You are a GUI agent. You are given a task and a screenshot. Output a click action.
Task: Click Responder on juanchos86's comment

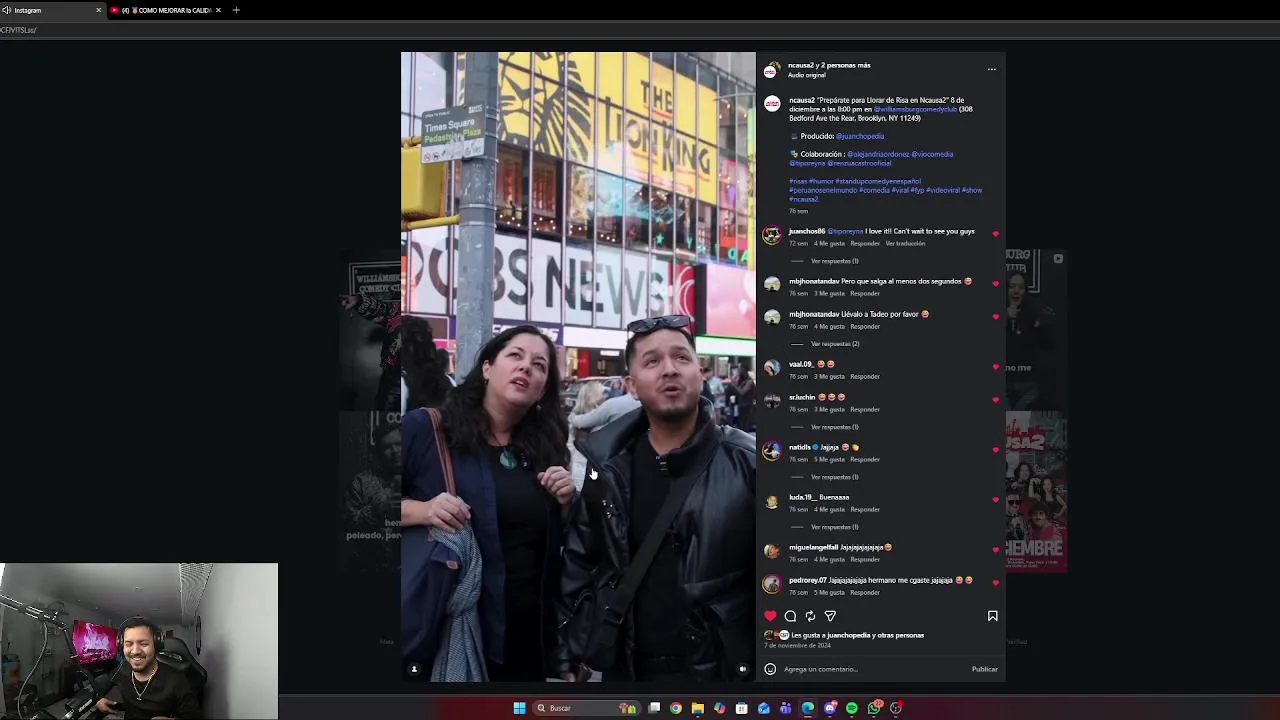(865, 243)
